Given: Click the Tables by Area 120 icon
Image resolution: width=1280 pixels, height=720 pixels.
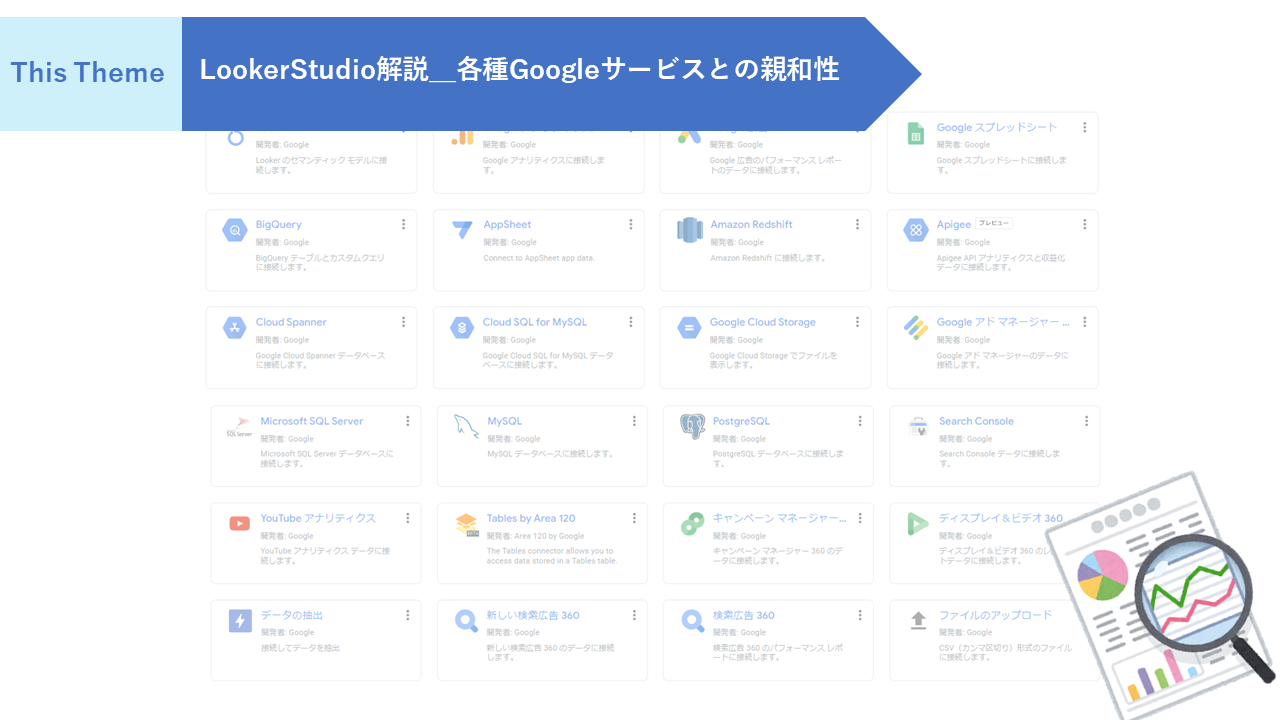Looking at the screenshot, I should [467, 524].
